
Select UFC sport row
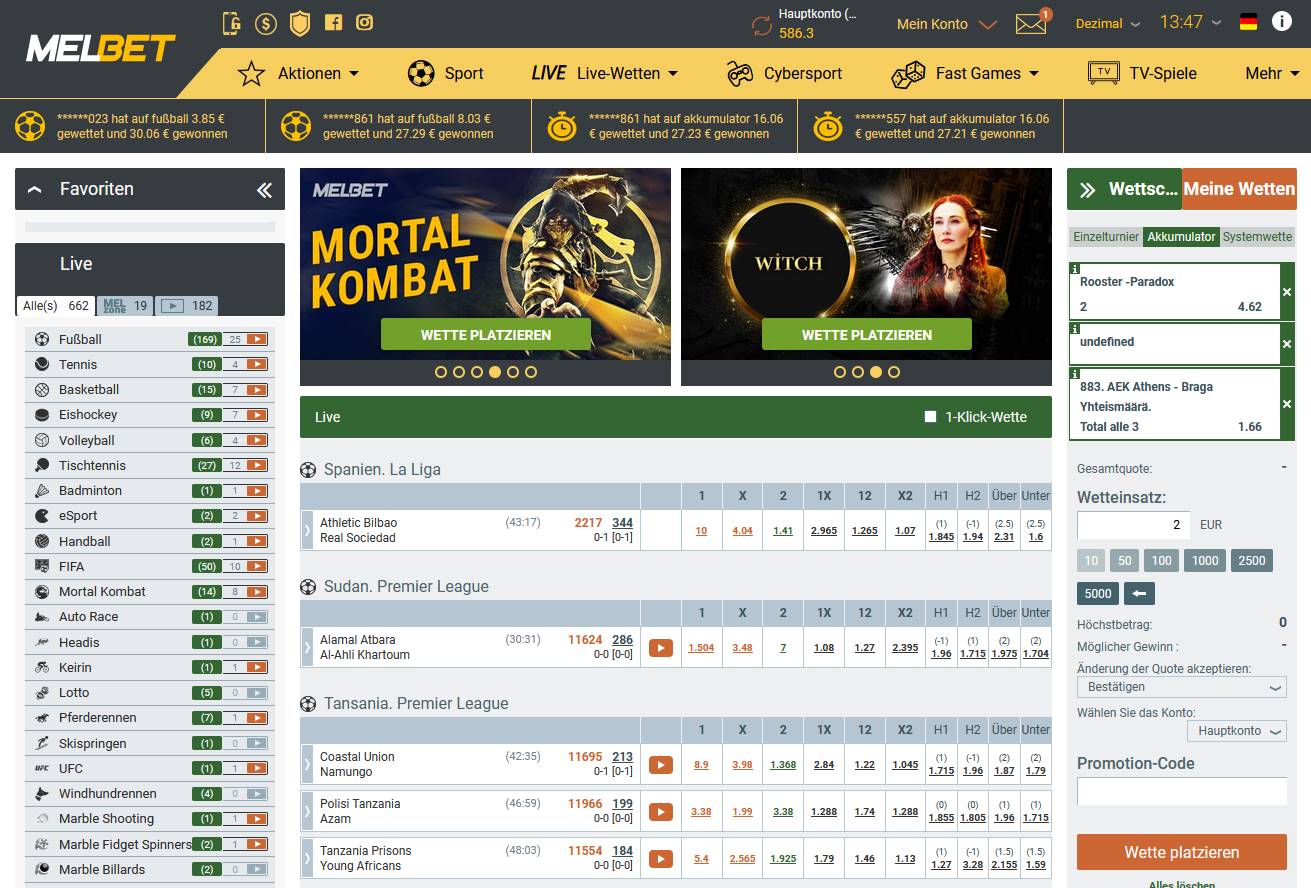pyautogui.click(x=150, y=768)
